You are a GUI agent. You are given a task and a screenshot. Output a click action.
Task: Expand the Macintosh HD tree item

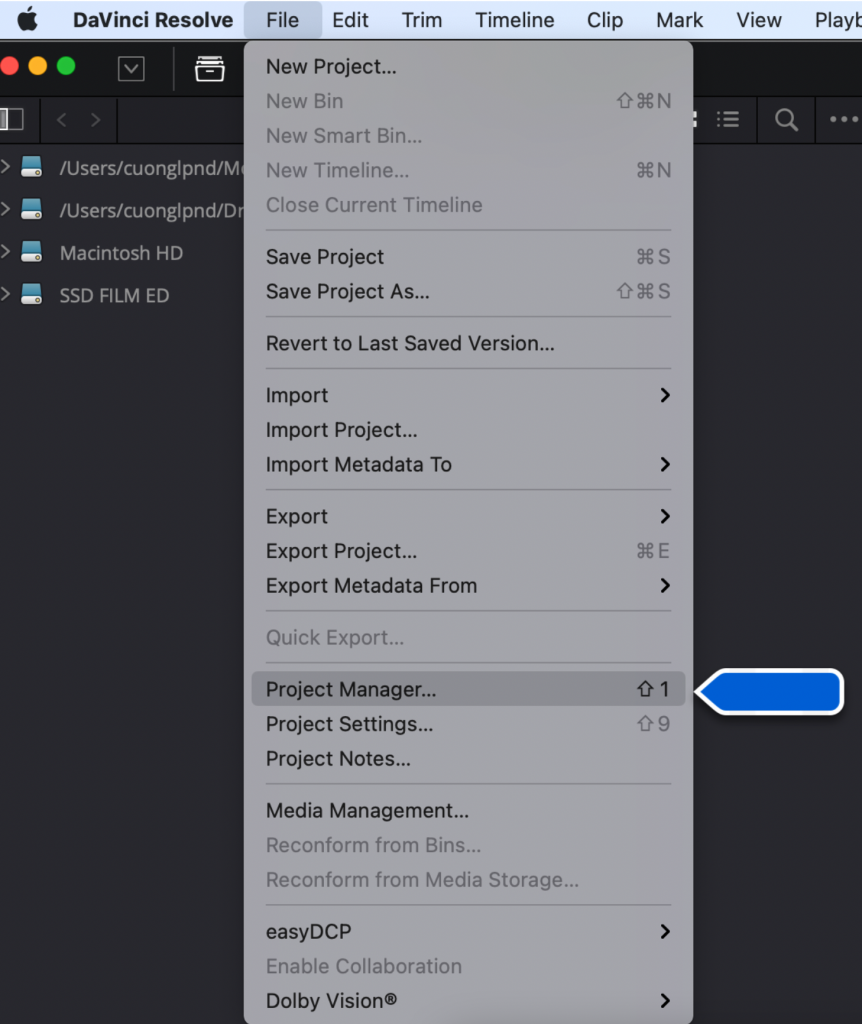[x=6, y=252]
